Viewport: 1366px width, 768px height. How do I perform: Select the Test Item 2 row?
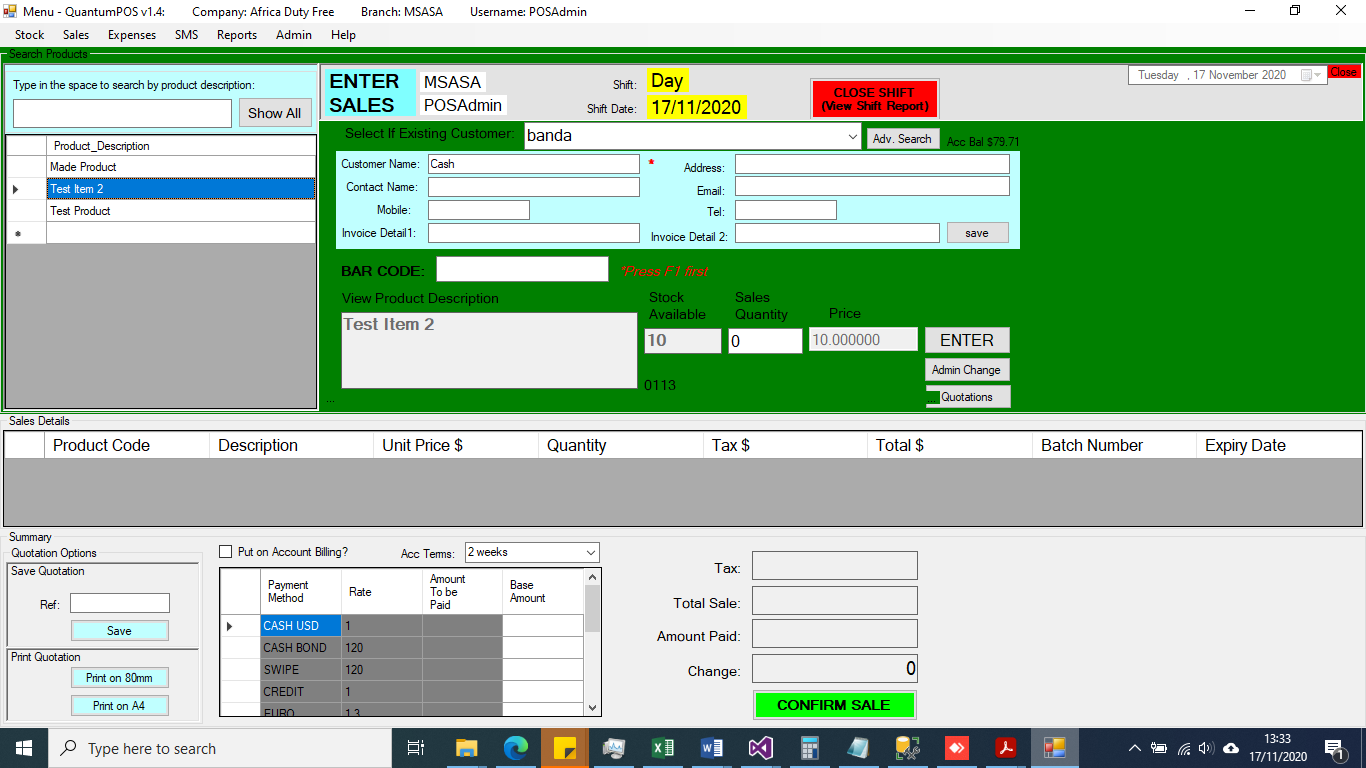(x=181, y=189)
